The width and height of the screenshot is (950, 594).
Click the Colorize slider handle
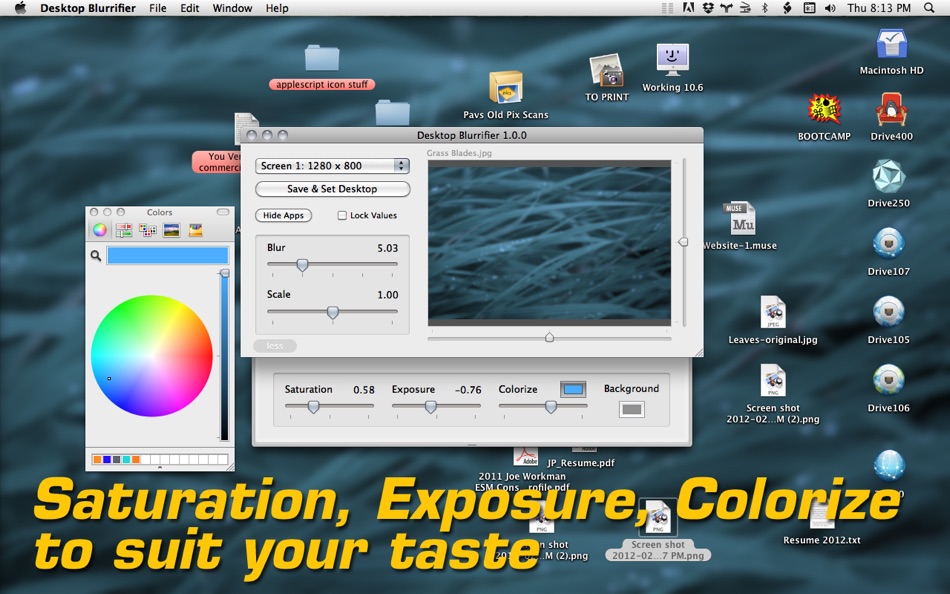point(551,407)
